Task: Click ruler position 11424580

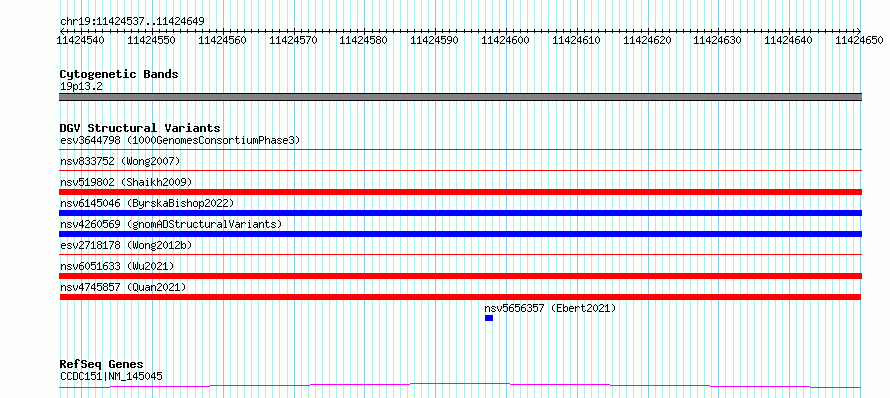Action: [x=364, y=40]
